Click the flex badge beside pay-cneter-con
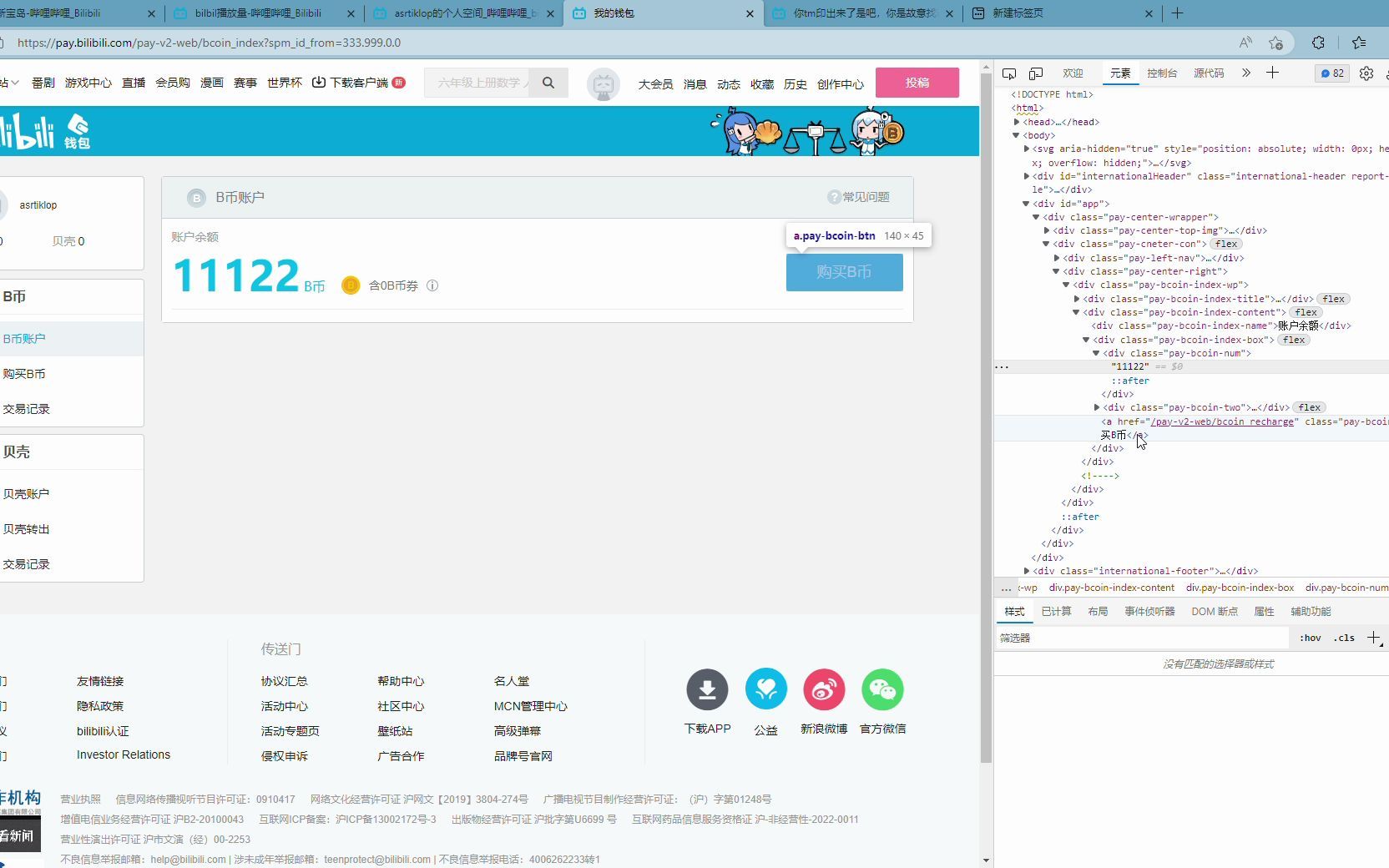Image resolution: width=1389 pixels, height=868 pixels. pyautogui.click(x=1226, y=244)
